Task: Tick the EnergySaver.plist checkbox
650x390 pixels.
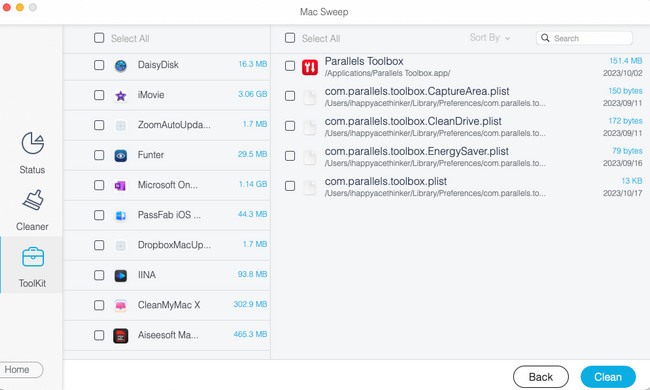Action: coord(290,156)
